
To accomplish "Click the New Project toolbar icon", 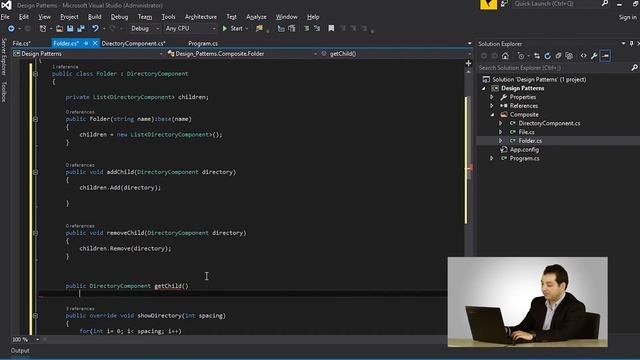I will 43,29.
